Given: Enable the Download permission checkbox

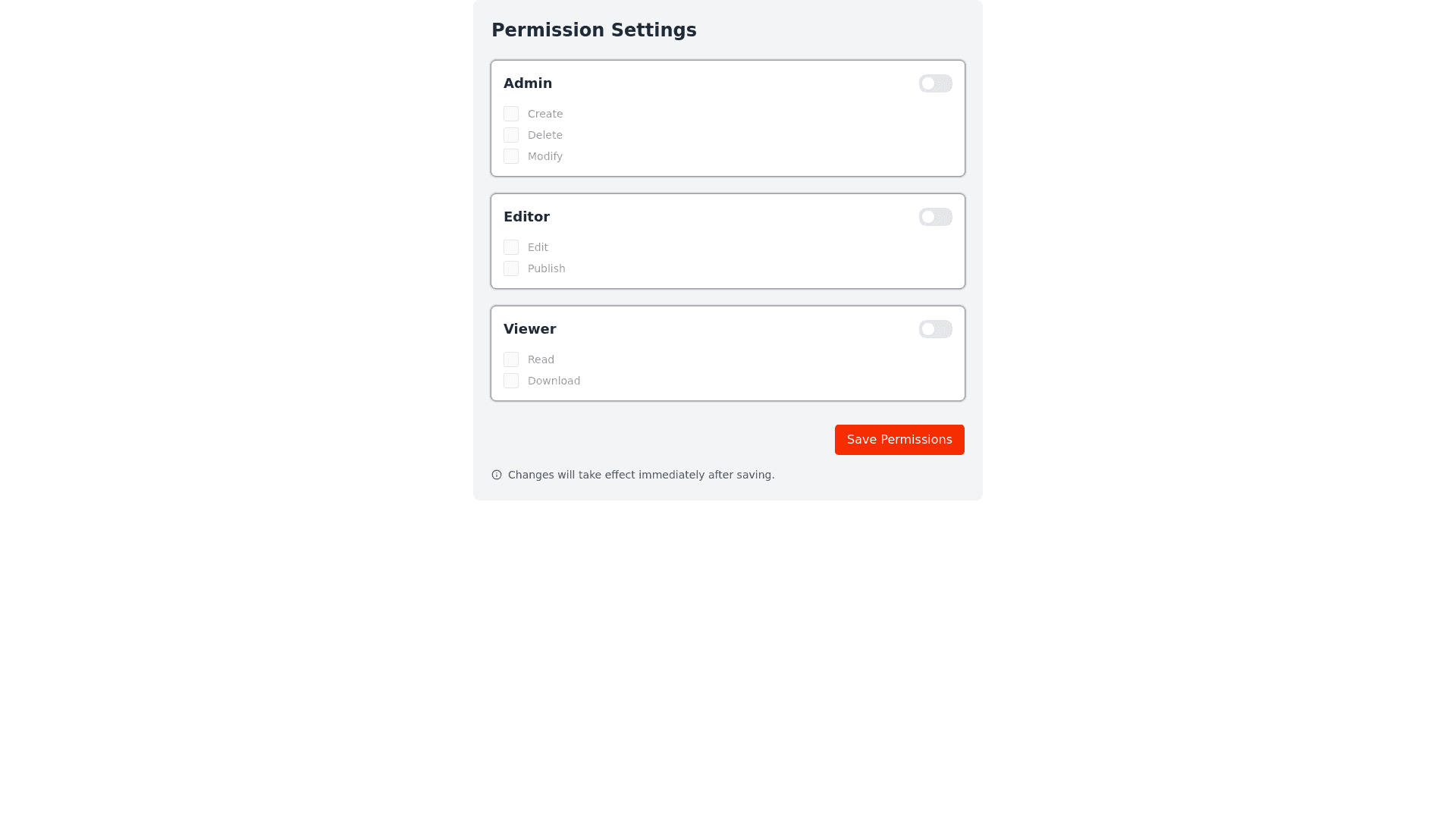Looking at the screenshot, I should [x=511, y=381].
